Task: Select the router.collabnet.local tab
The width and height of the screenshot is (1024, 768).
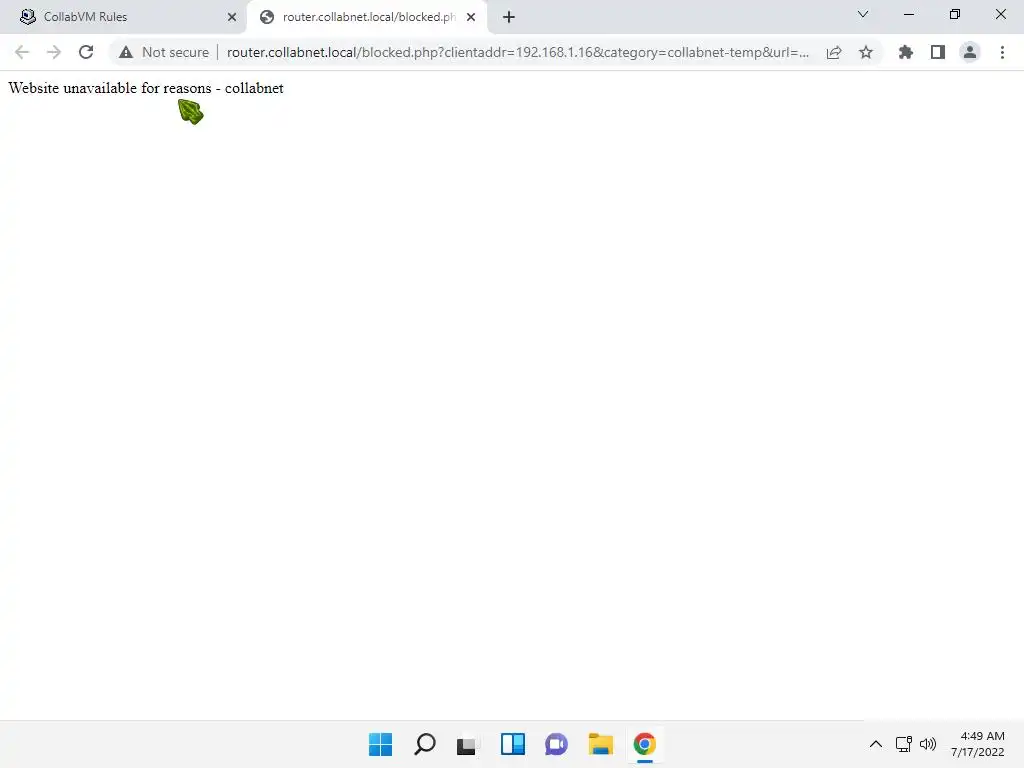Action: (x=366, y=17)
